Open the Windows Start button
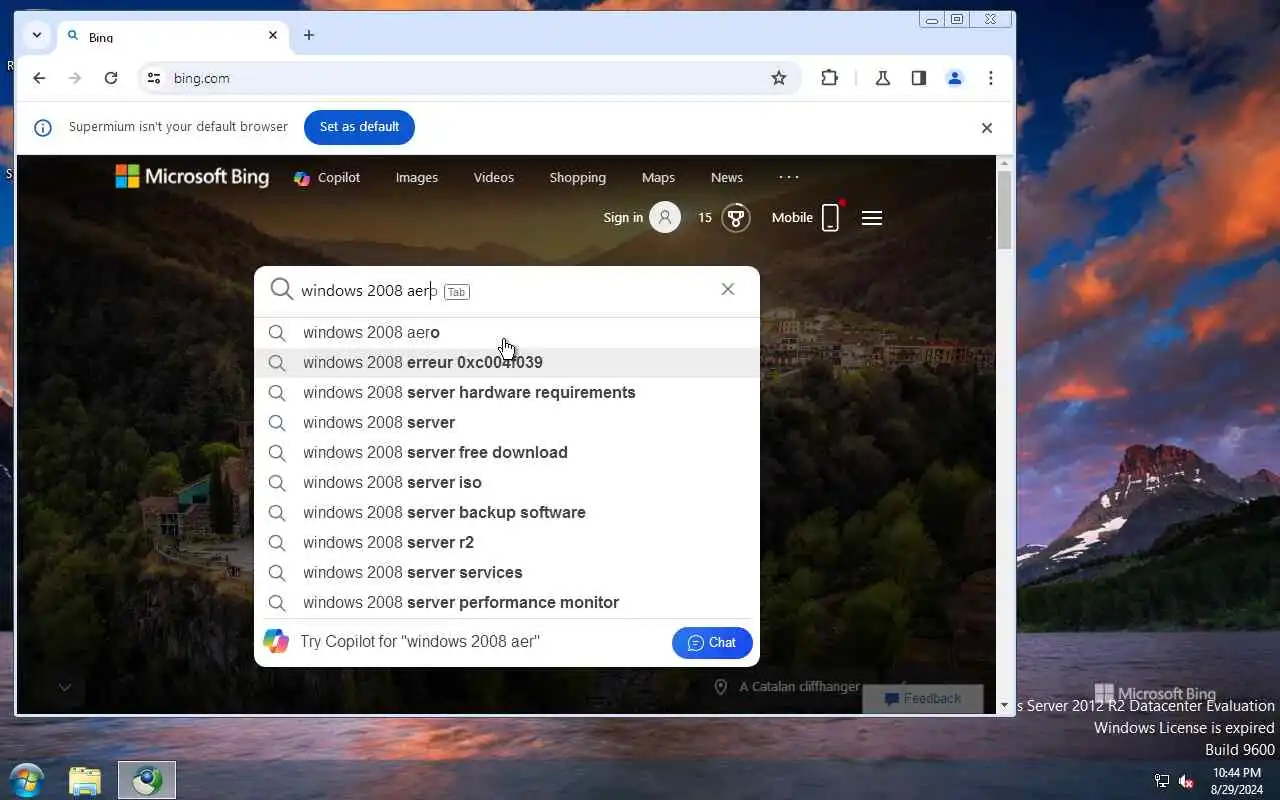This screenshot has width=1280, height=800. [x=26, y=780]
